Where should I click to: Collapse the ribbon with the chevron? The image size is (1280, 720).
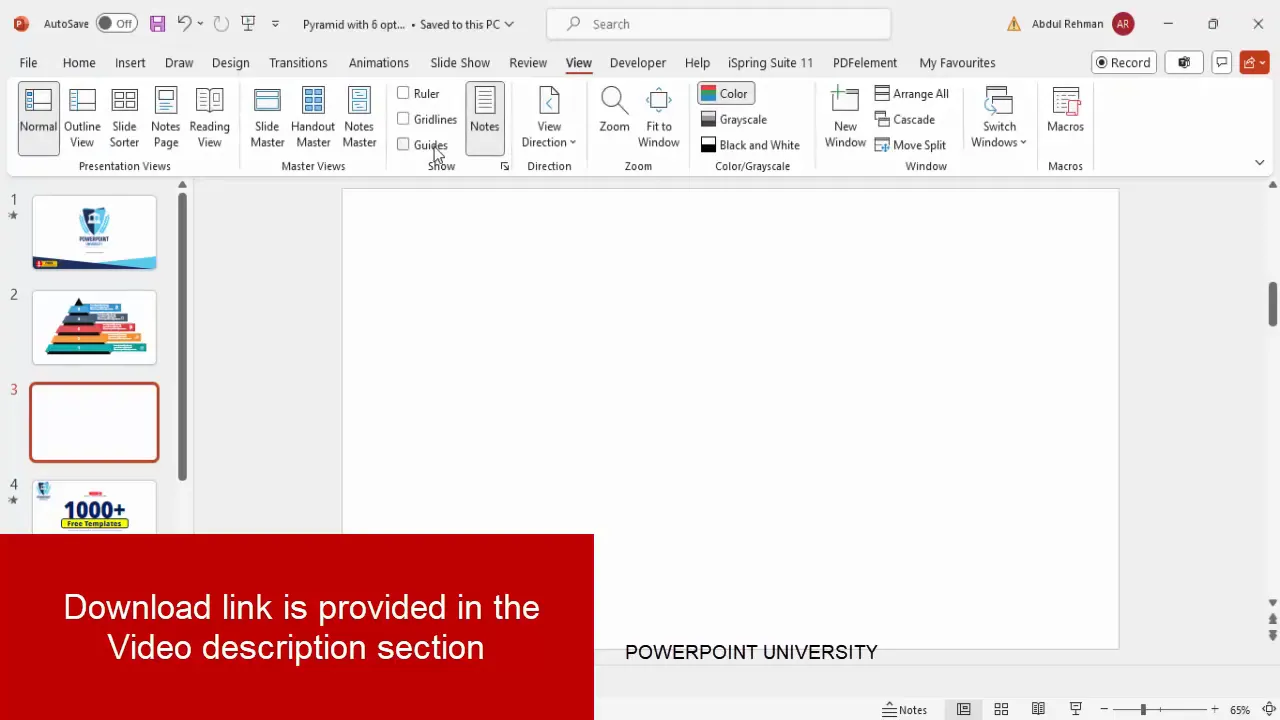(x=1259, y=162)
